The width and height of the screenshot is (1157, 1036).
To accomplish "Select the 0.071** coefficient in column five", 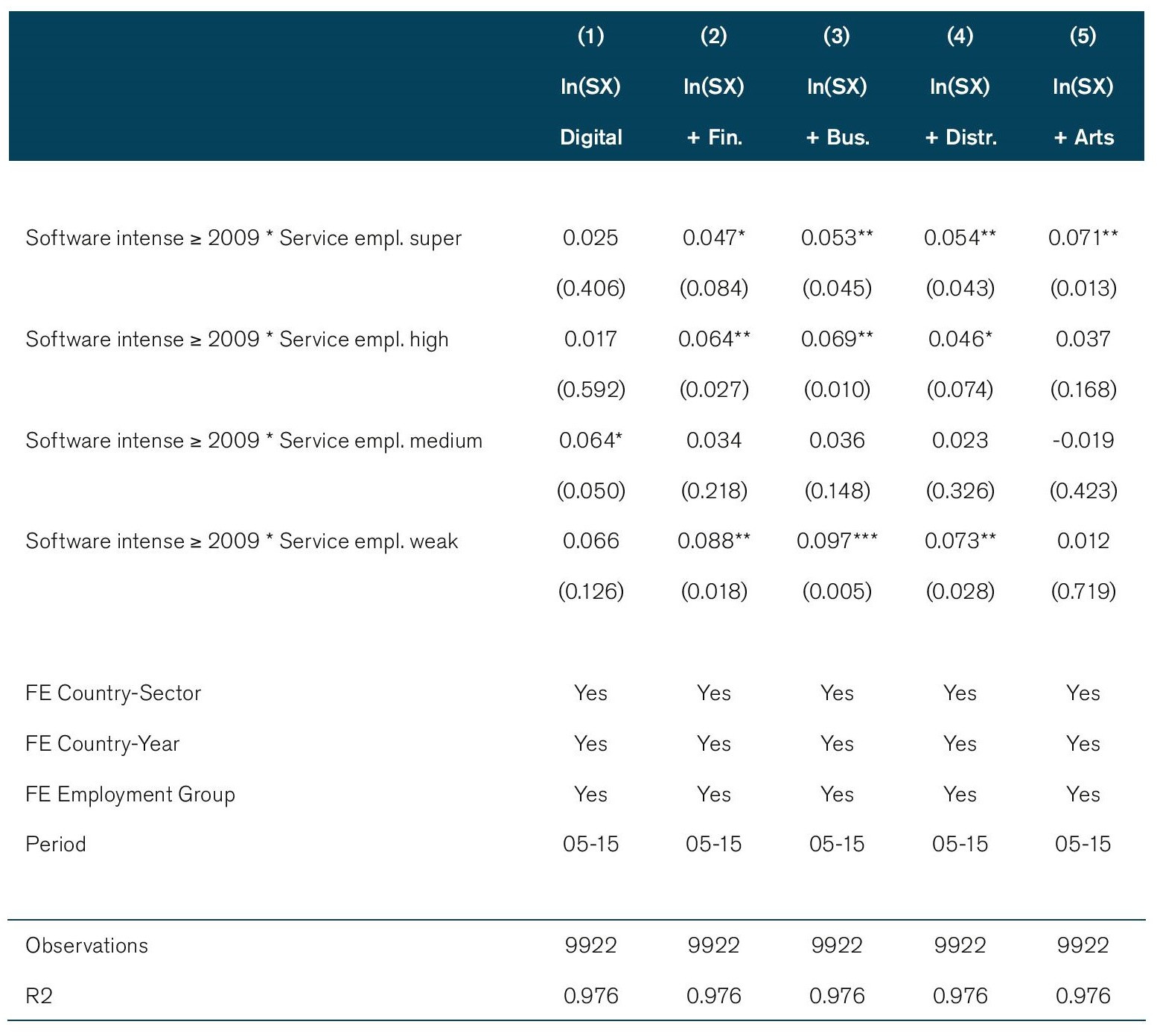I will (1083, 238).
